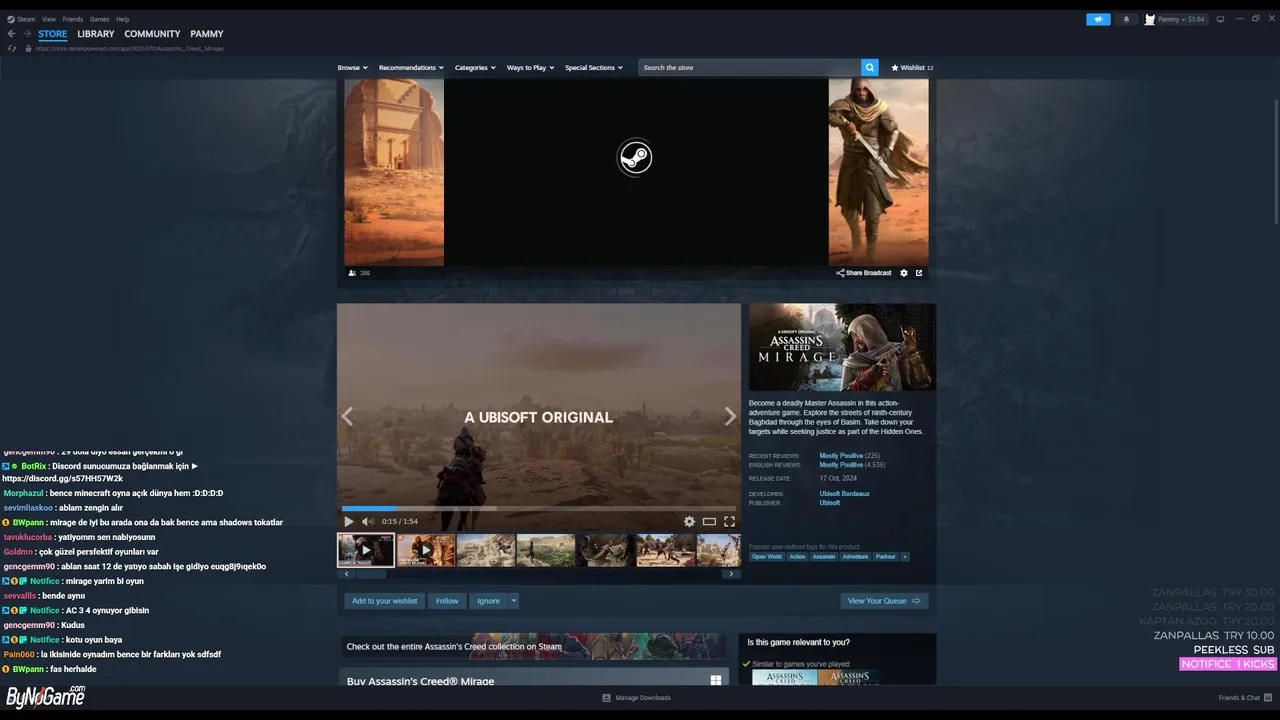
Task: Select the STORE tab
Action: 53,34
